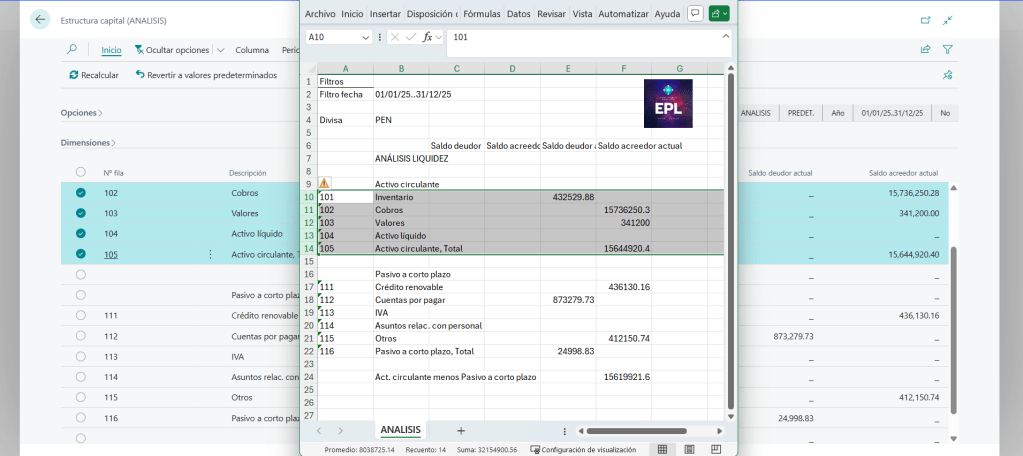Expand the Dimensiones section
Viewport: 1023px width, 456px height.
point(88,143)
